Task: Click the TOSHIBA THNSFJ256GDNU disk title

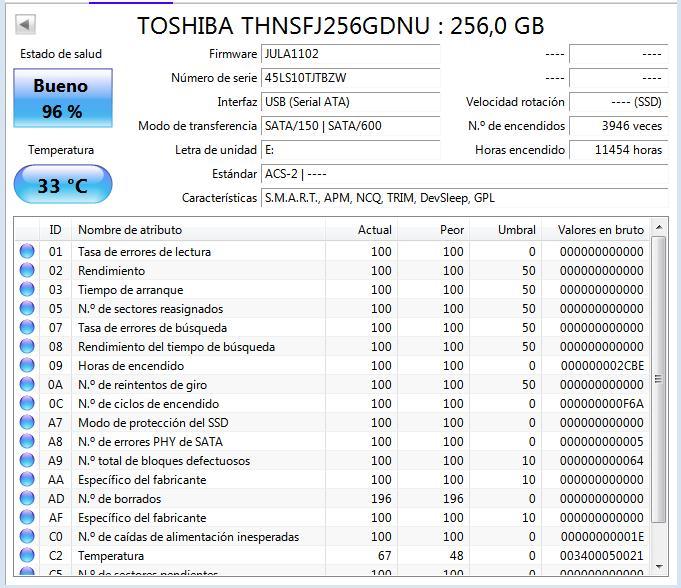Action: click(340, 26)
